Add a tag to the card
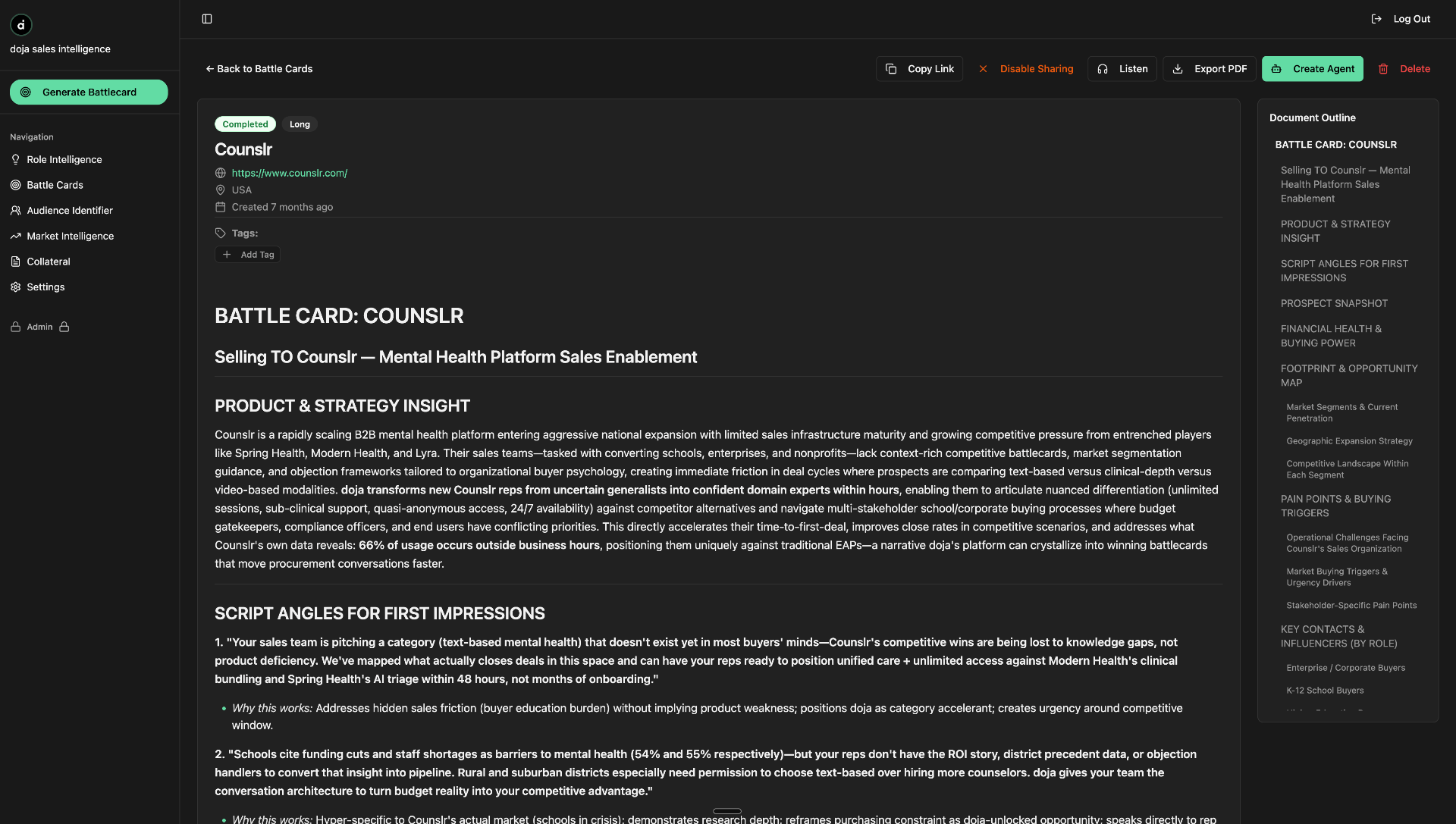The image size is (1456, 824). 248,255
